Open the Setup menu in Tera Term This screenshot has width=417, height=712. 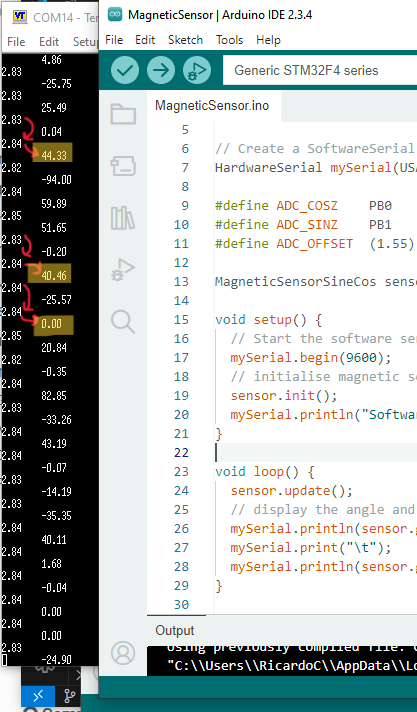[85, 42]
